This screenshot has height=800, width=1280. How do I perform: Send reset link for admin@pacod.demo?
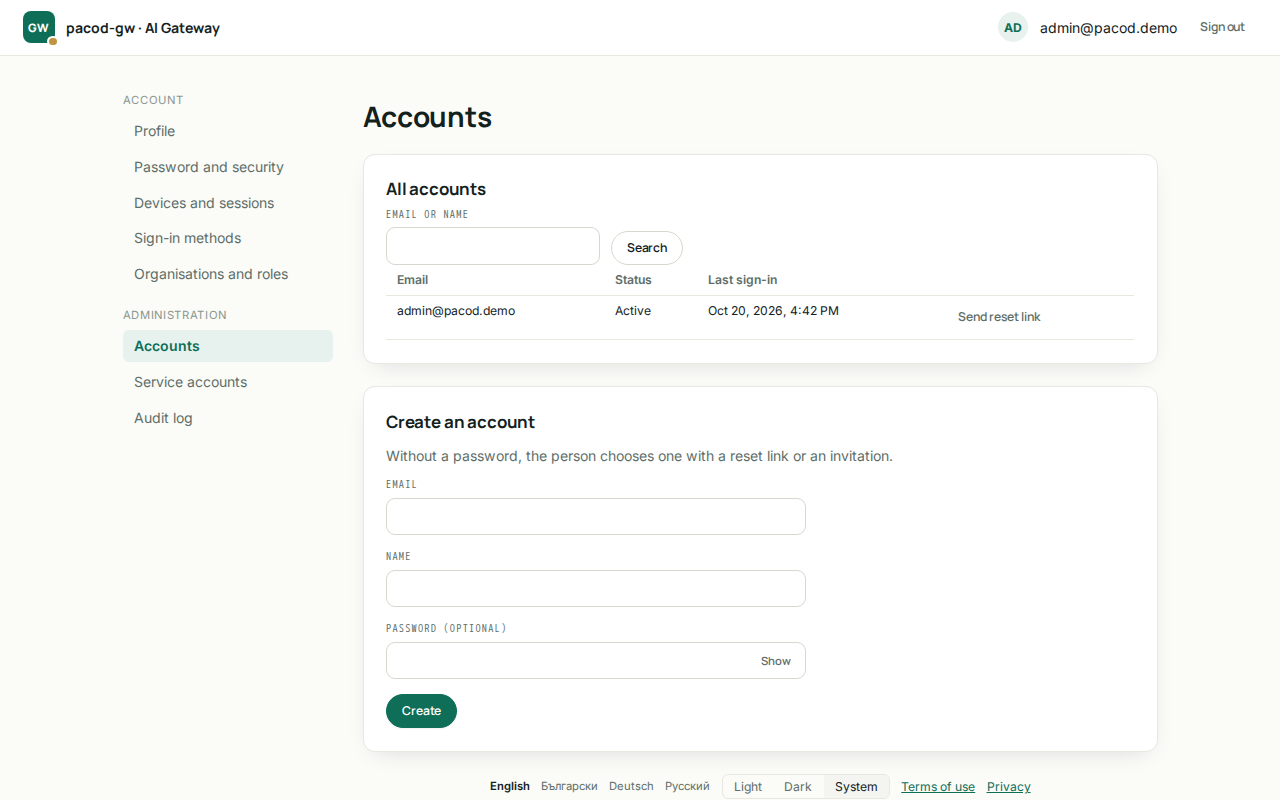(999, 317)
